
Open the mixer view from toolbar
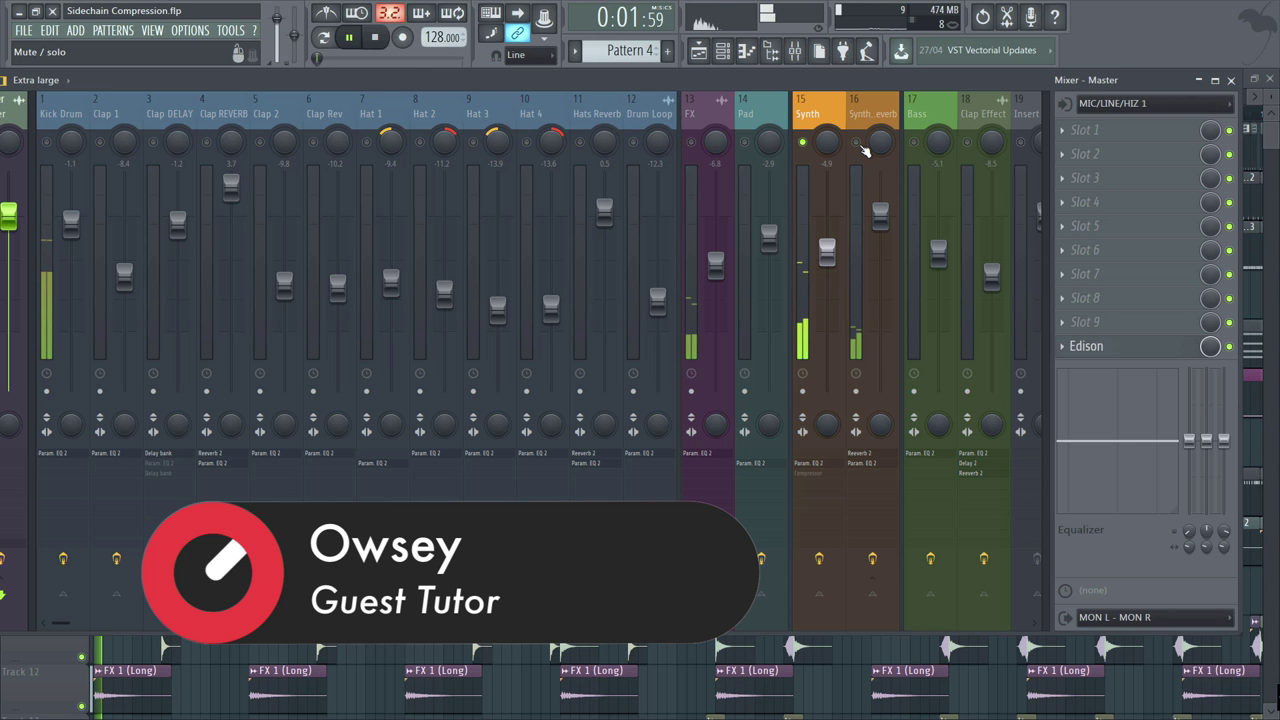coord(794,51)
